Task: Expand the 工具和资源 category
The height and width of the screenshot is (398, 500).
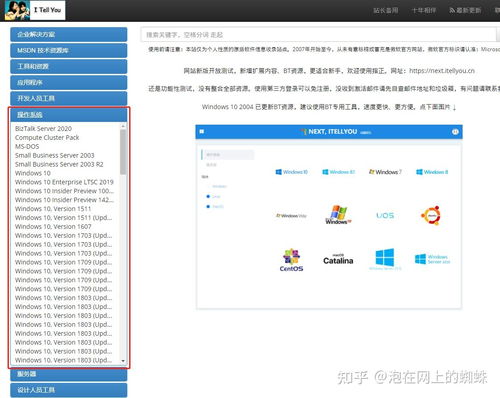Action: coord(69,66)
